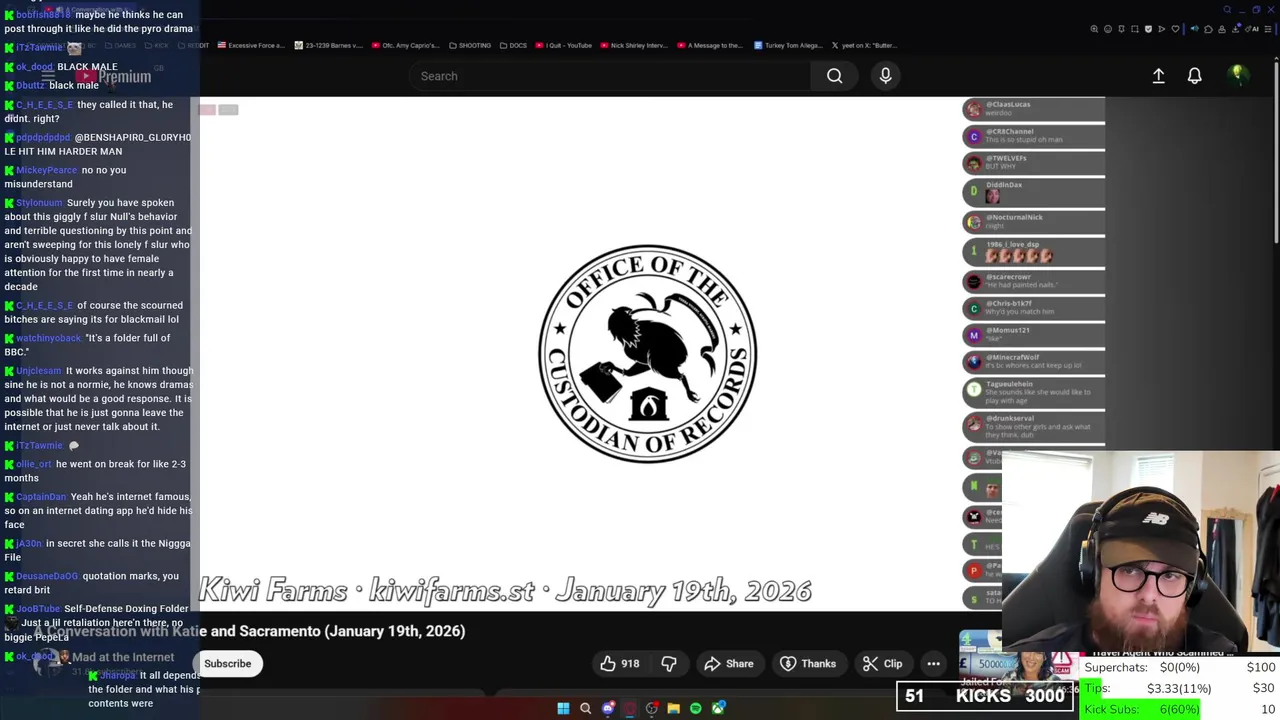Click 'Superchats: $0(0%)' overlay row
The image size is (1280, 720).
pyautogui.click(x=1180, y=667)
